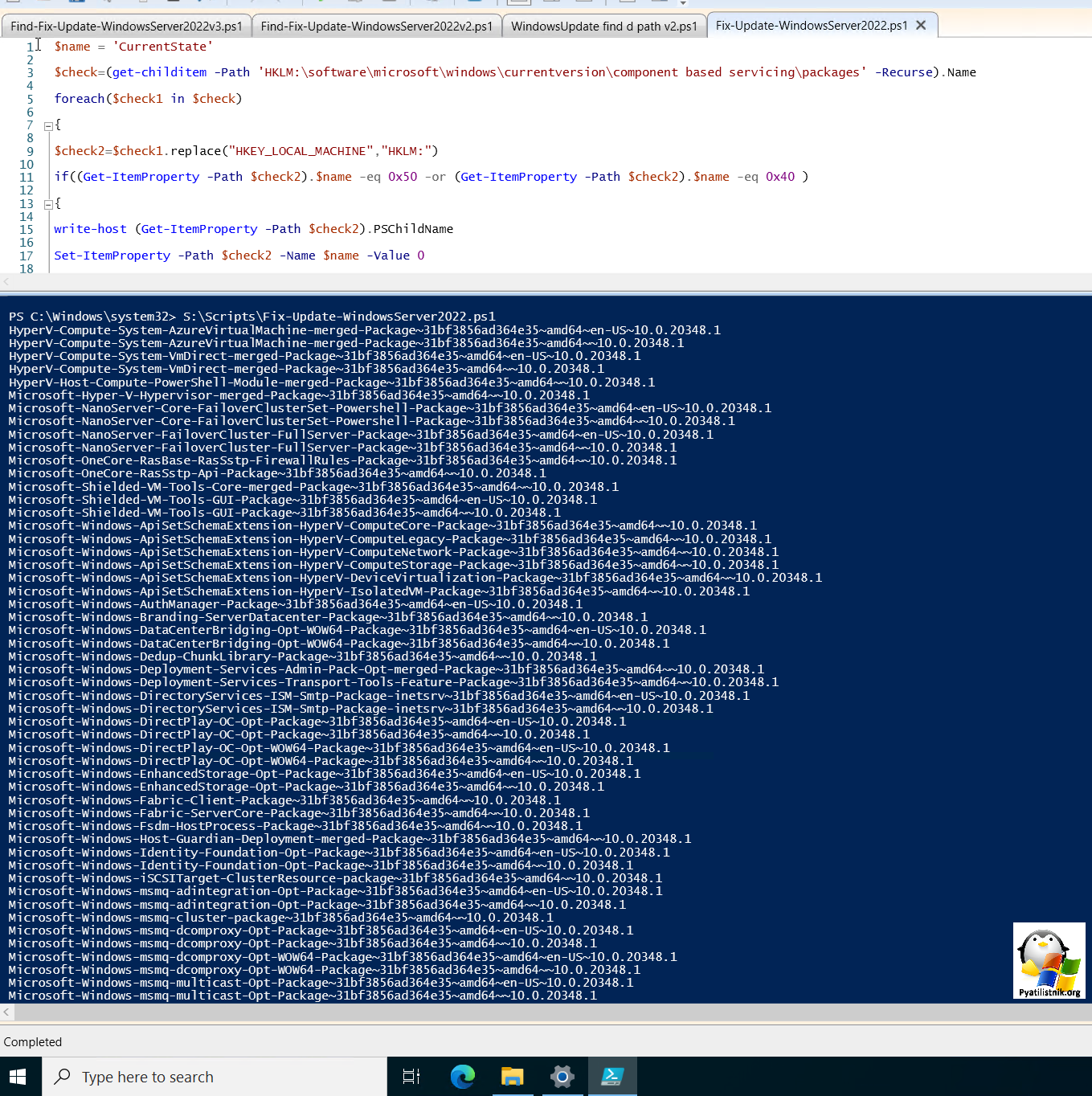
Task: Click the 'CurrentState' string on line 1
Action: (x=163, y=47)
